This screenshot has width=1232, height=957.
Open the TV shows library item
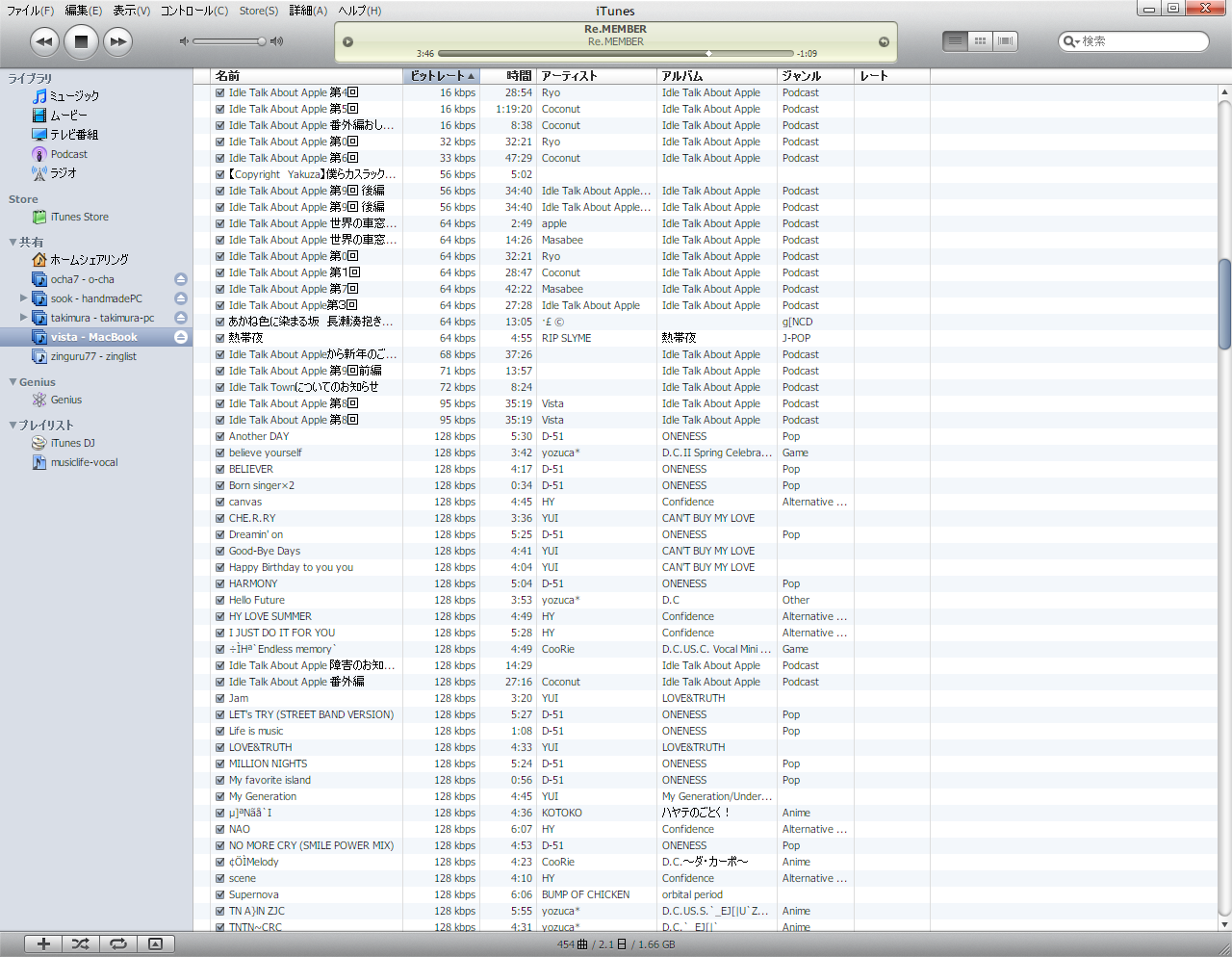64,135
